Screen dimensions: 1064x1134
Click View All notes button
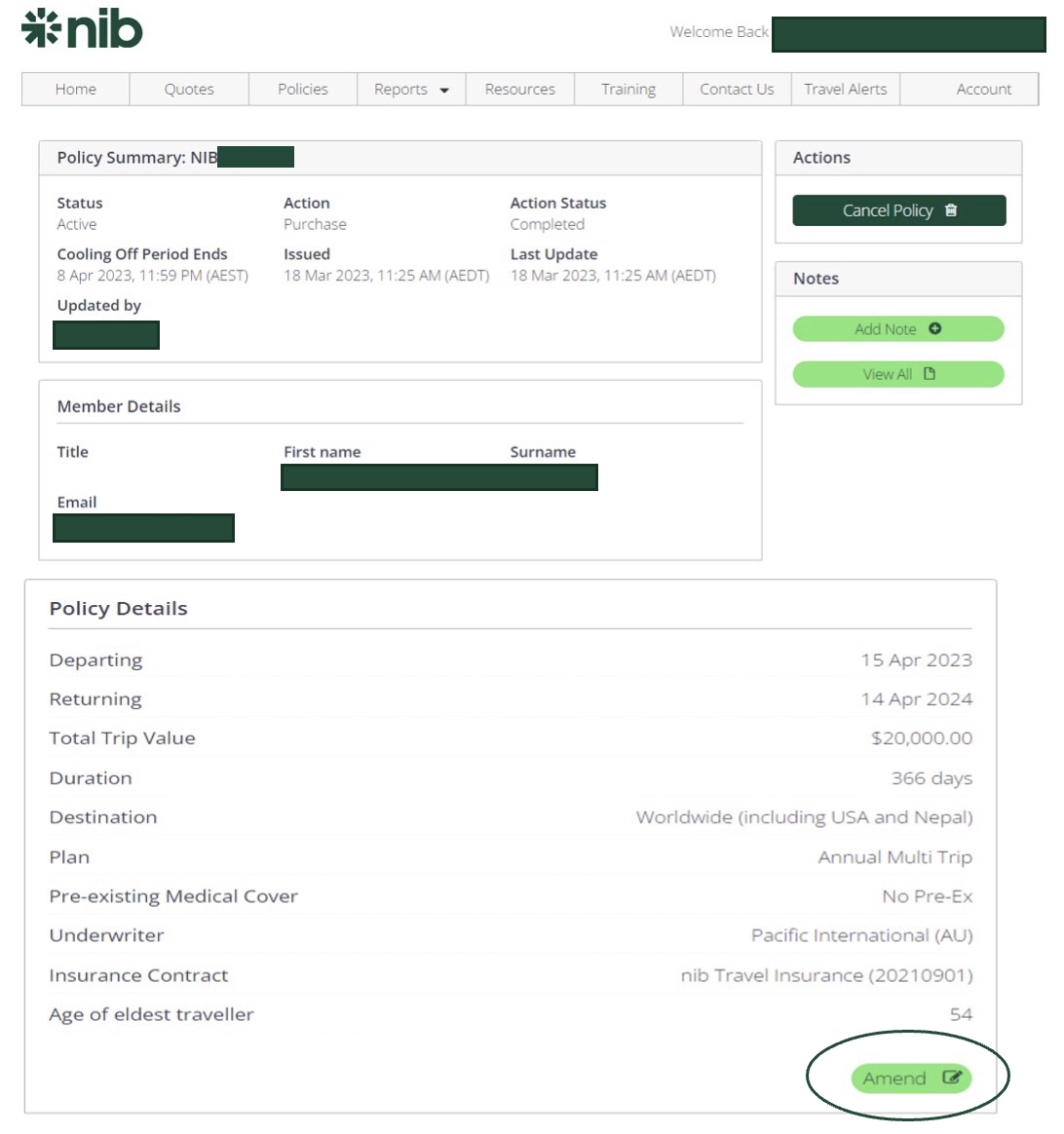(x=898, y=374)
